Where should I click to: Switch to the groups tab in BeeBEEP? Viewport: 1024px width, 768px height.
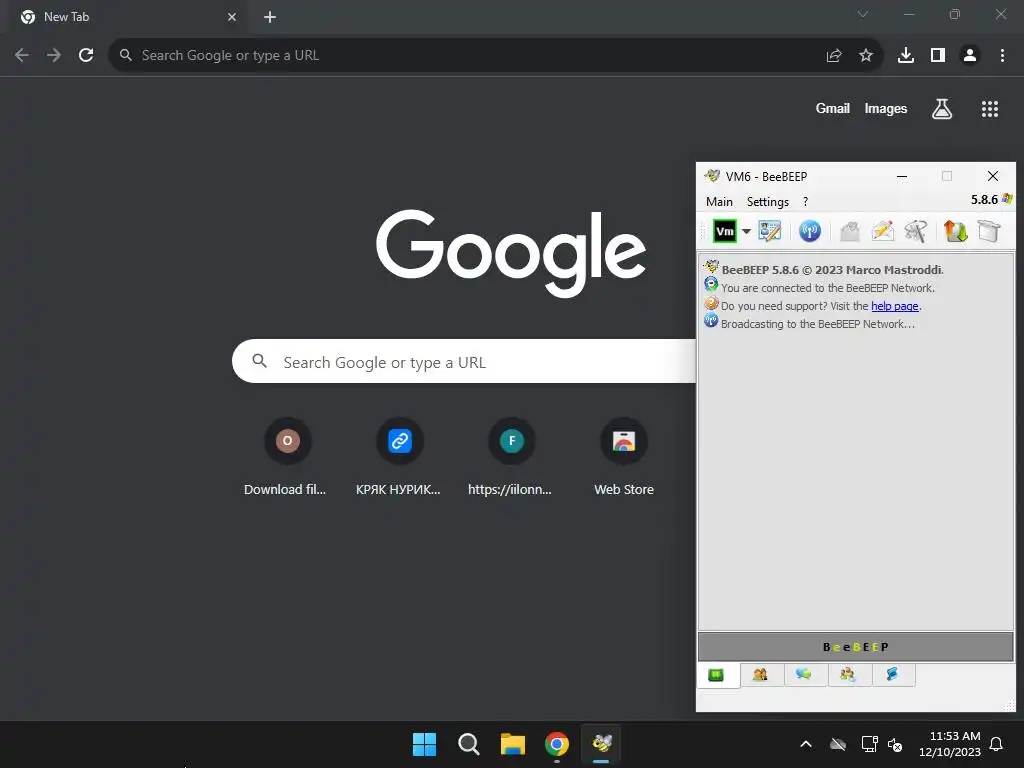pos(848,675)
